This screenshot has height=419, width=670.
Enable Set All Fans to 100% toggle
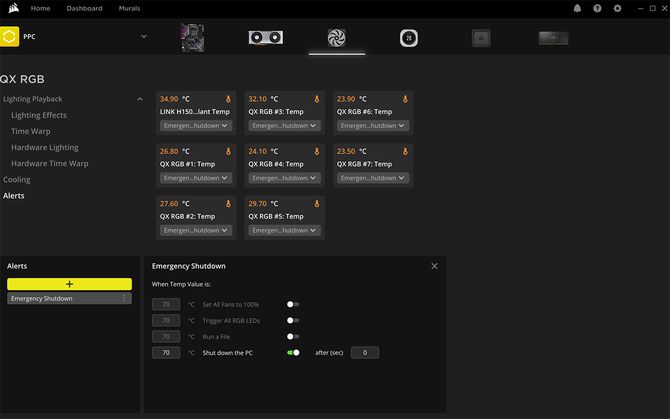pos(293,304)
